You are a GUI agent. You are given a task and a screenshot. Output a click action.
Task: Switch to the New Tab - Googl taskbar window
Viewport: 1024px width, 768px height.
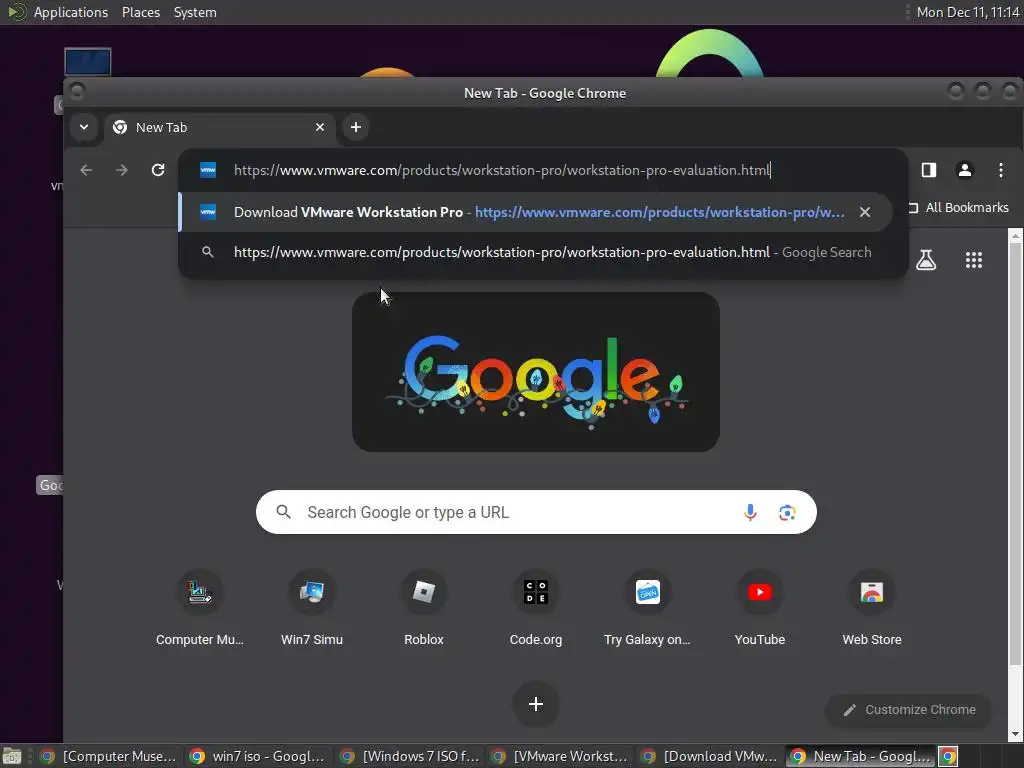pos(860,756)
